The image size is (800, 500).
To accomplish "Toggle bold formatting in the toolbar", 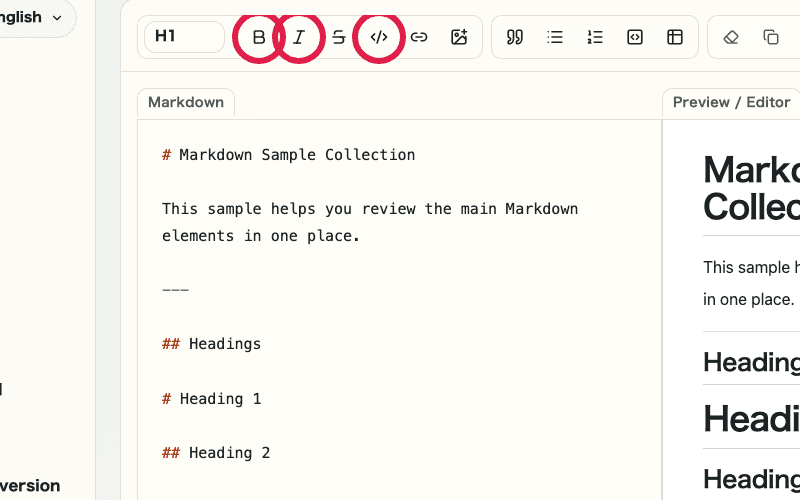I will click(x=259, y=37).
